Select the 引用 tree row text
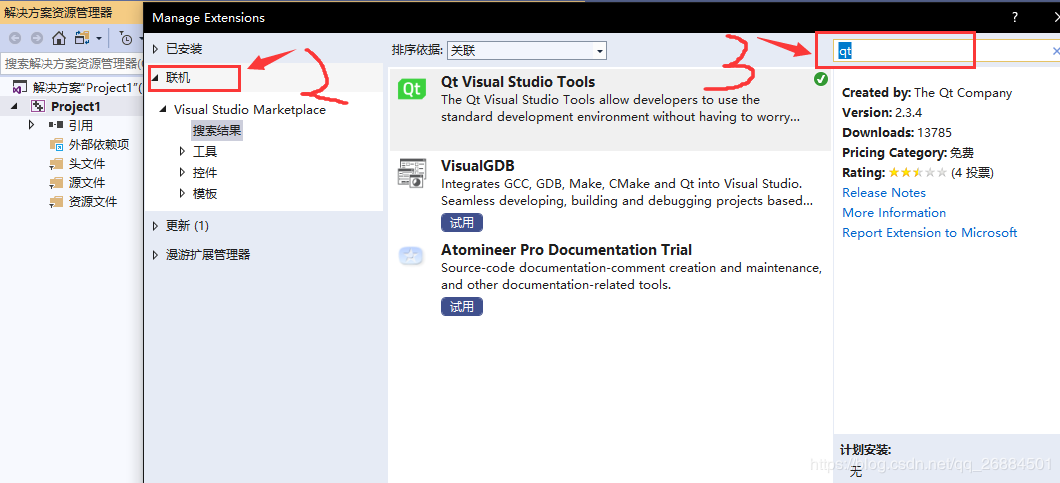The height and width of the screenshot is (483, 1060). (80, 125)
